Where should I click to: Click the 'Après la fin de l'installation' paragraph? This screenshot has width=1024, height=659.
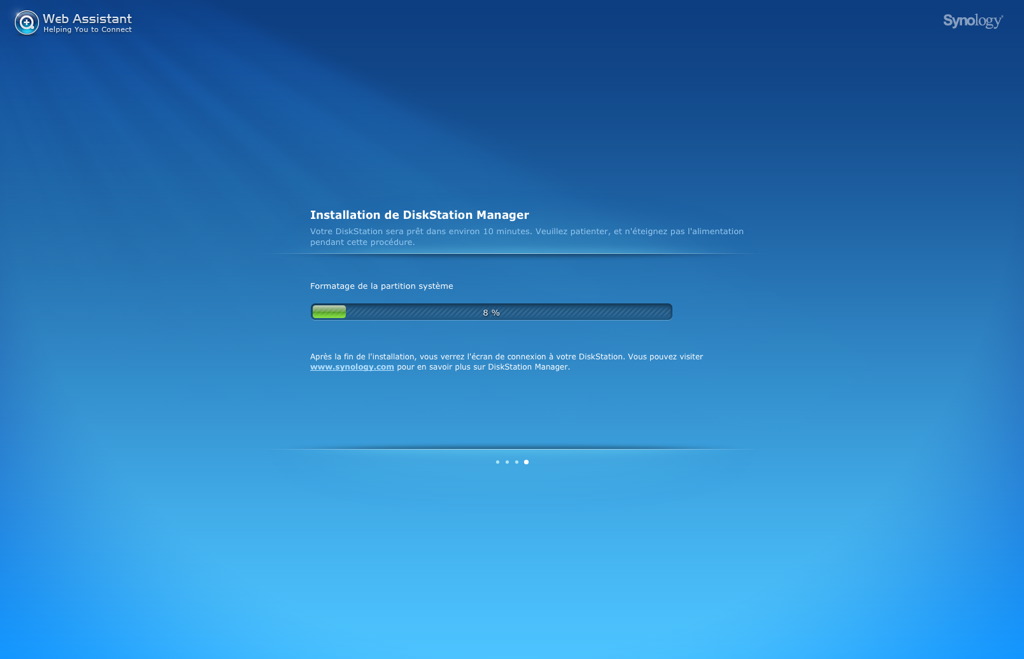point(506,362)
